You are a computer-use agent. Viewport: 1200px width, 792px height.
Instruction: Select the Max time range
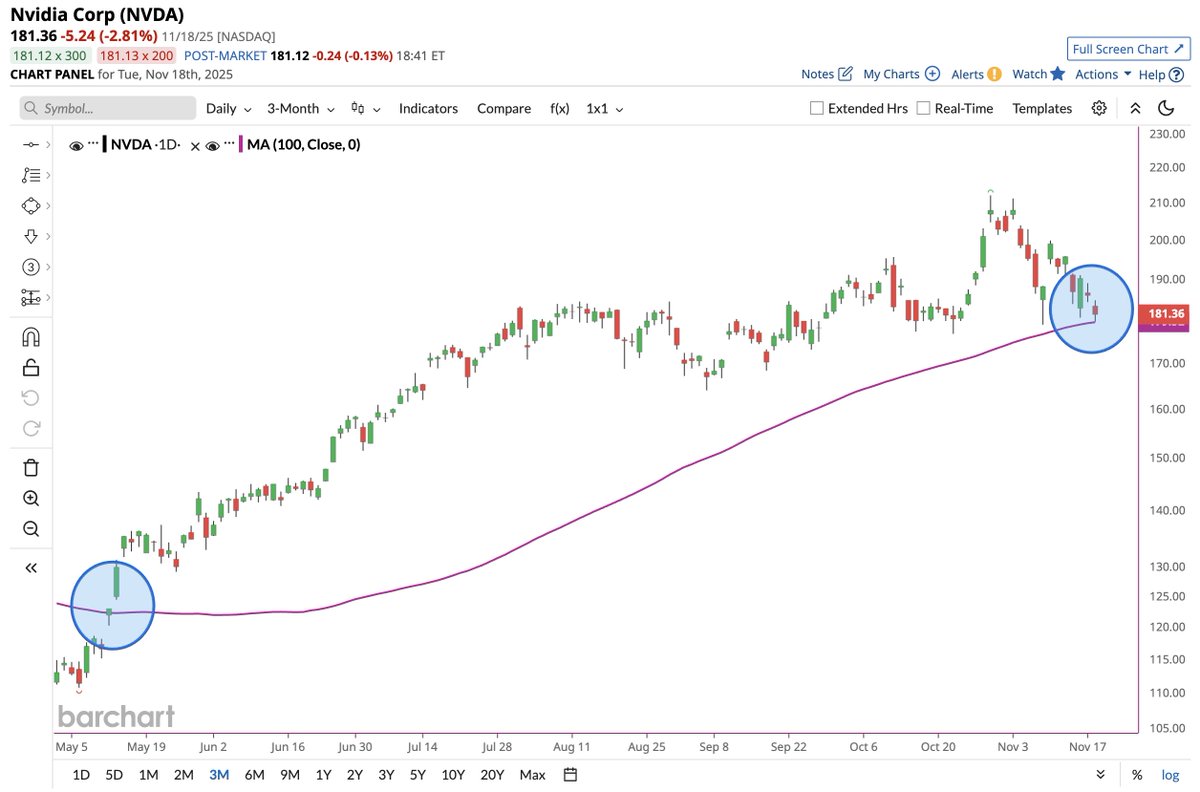[532, 775]
